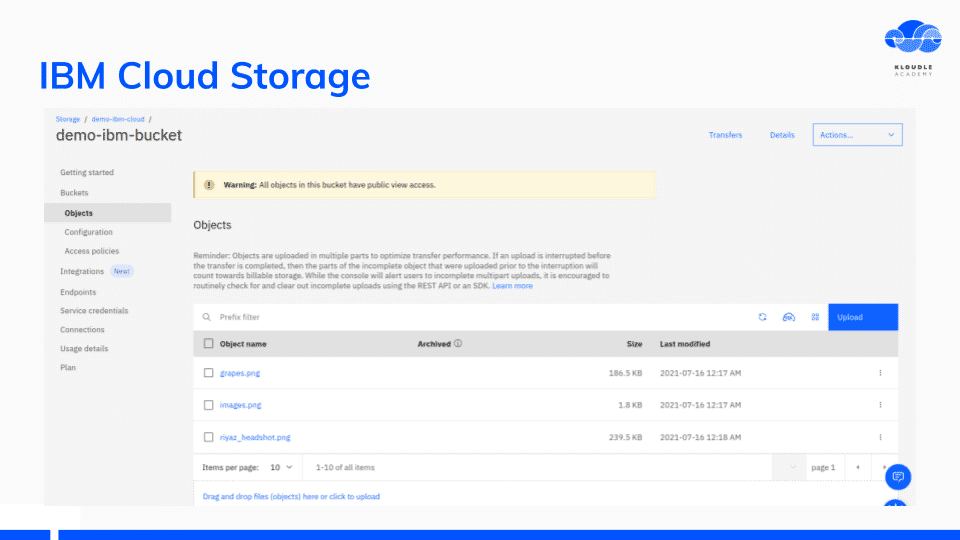Switch to grid view icon
Image resolution: width=960 pixels, height=540 pixels.
(x=815, y=317)
